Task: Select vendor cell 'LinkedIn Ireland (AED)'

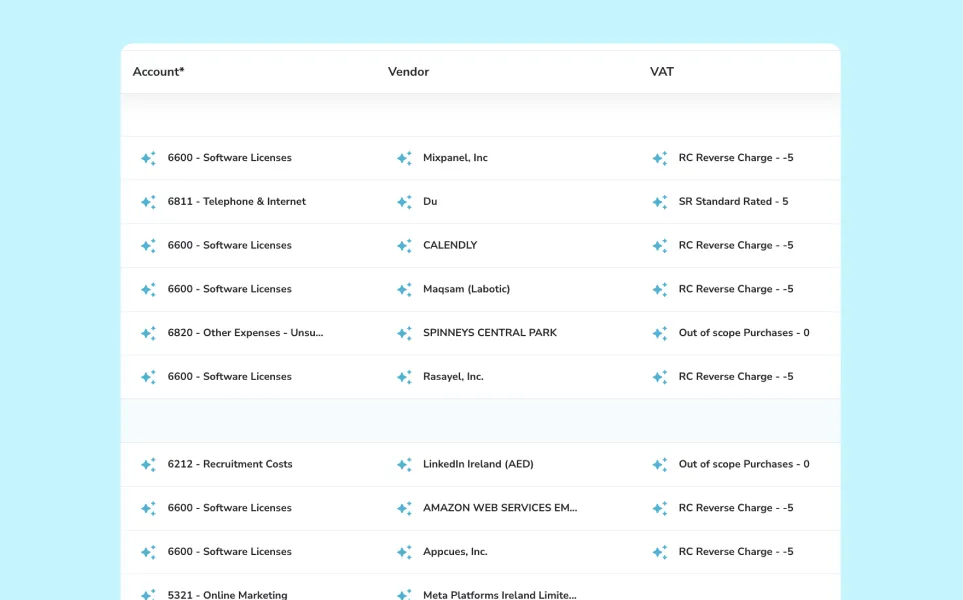Action: tap(478, 464)
